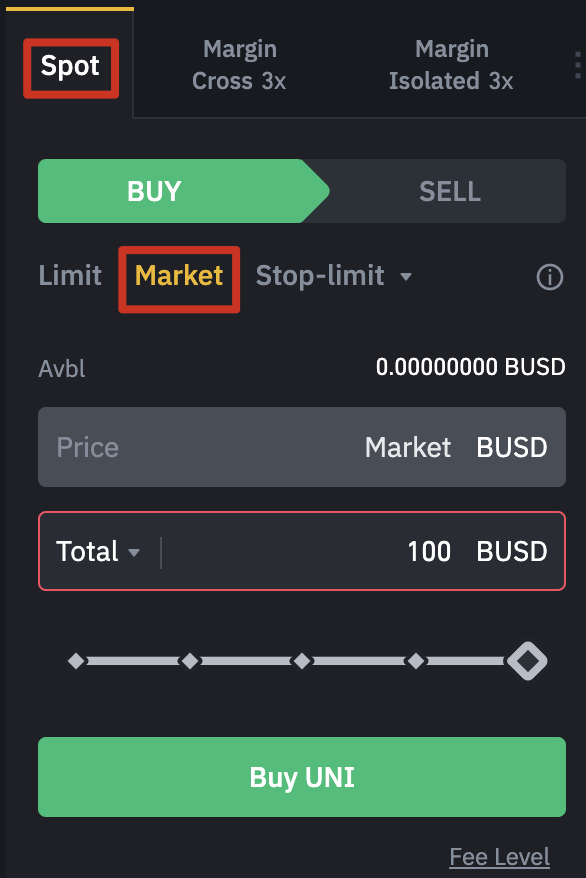Click the Buy UNI button
586x878 pixels.
click(x=302, y=777)
